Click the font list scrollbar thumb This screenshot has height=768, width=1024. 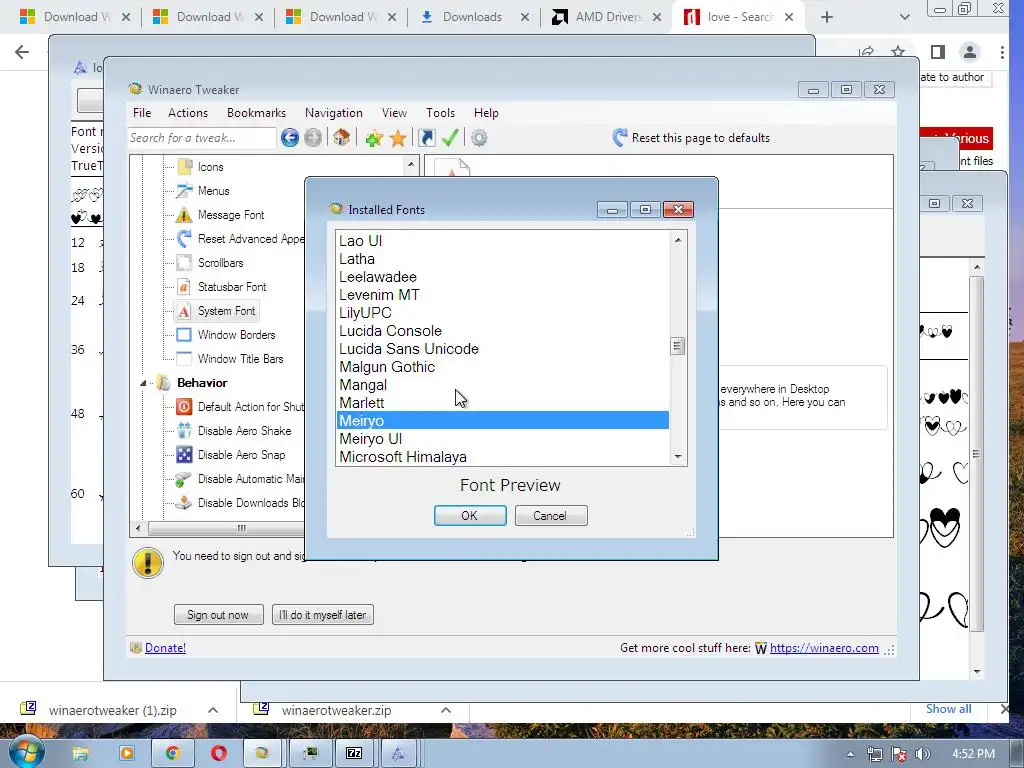click(678, 346)
